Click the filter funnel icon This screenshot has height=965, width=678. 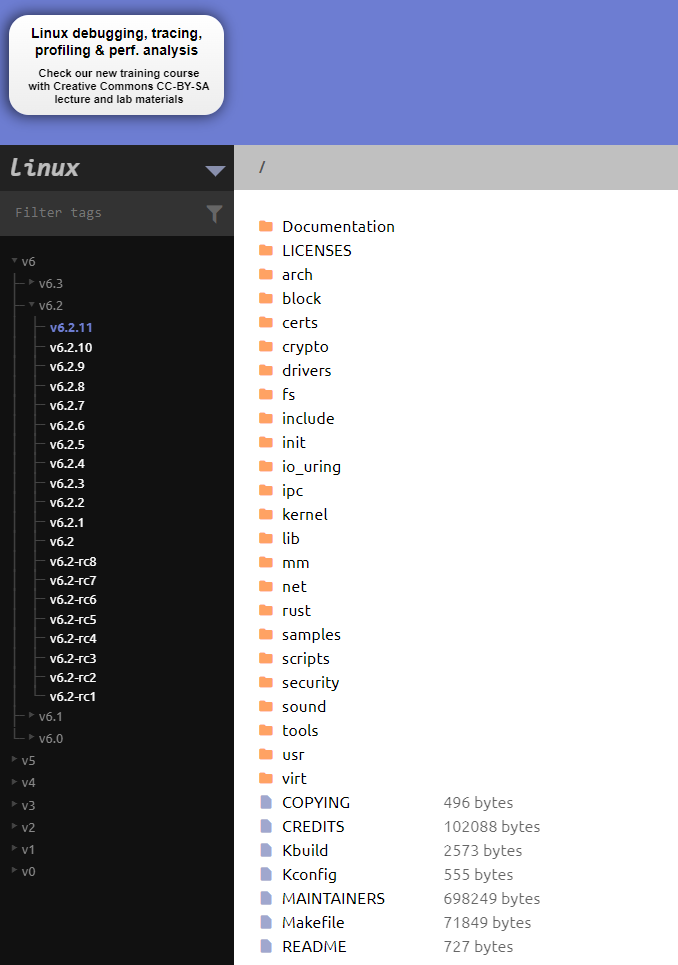click(x=214, y=213)
